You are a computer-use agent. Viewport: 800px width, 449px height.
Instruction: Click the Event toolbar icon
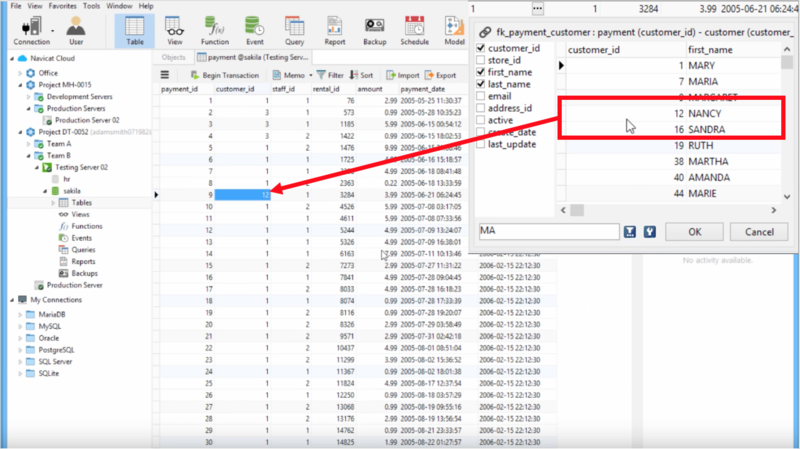255,31
